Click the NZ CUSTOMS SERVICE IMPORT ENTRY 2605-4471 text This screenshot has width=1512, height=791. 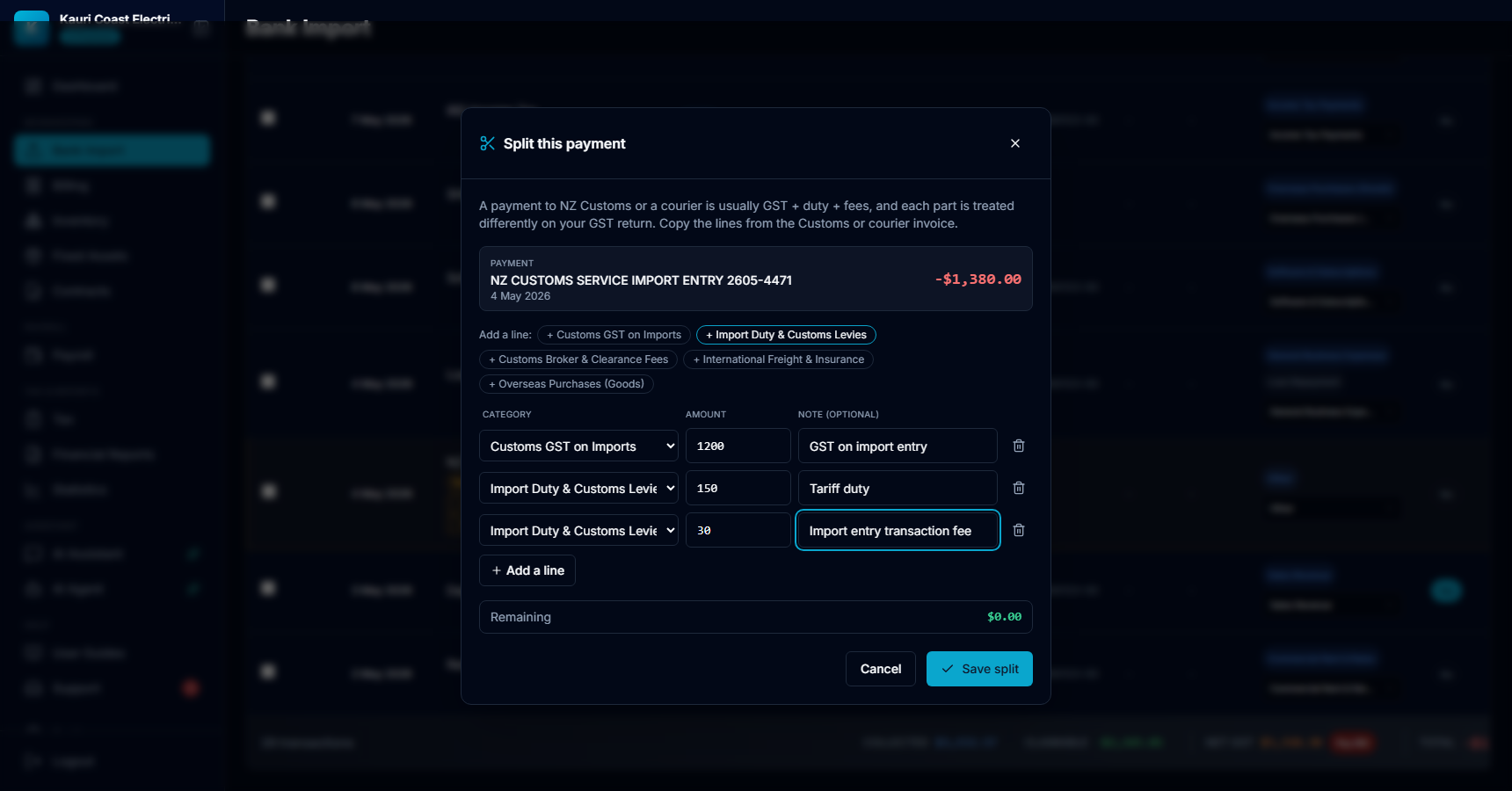pyautogui.click(x=641, y=280)
